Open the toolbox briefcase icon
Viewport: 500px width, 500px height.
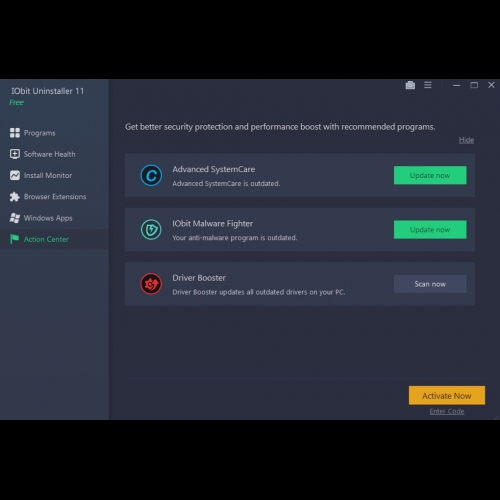[x=410, y=85]
